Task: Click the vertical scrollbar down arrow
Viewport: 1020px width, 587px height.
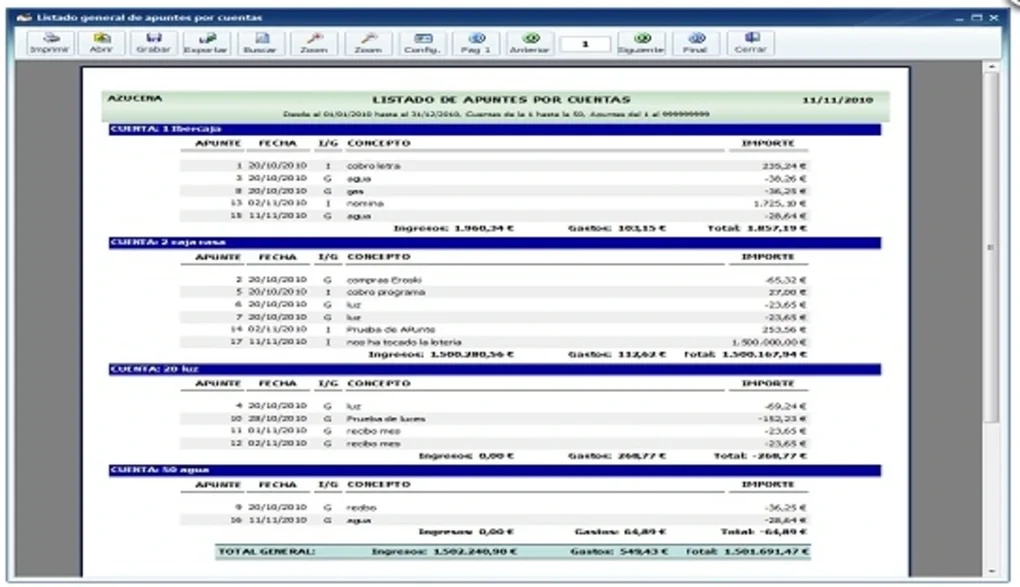Action: point(991,571)
